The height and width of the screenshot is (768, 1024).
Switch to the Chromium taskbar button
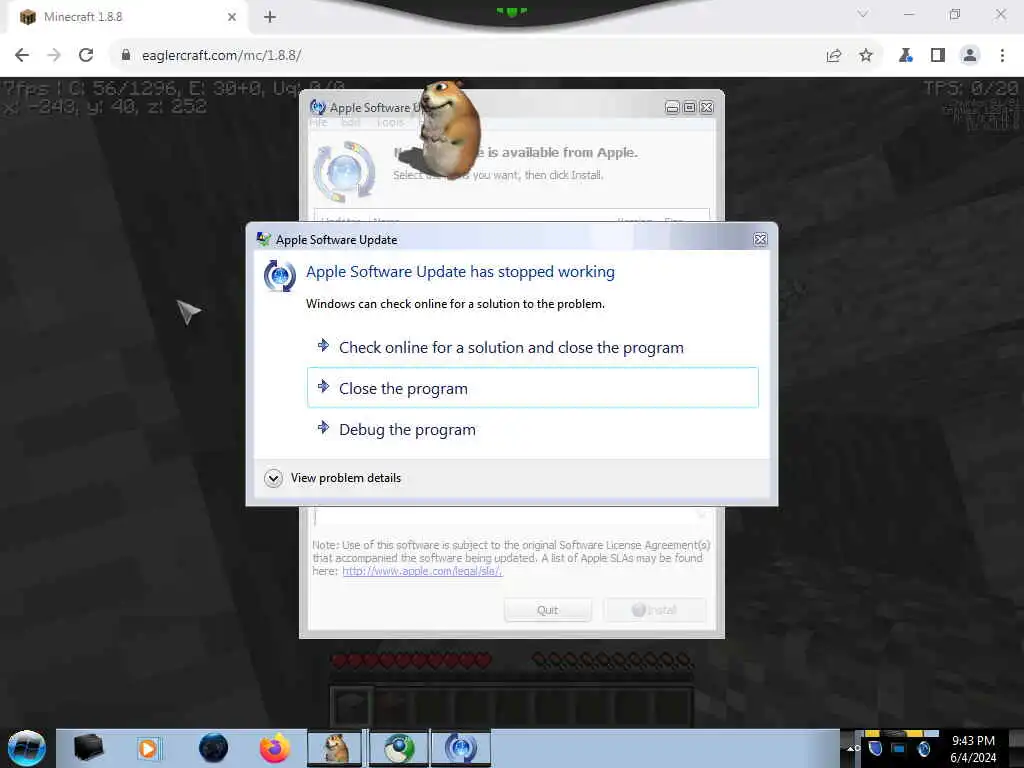(x=399, y=748)
